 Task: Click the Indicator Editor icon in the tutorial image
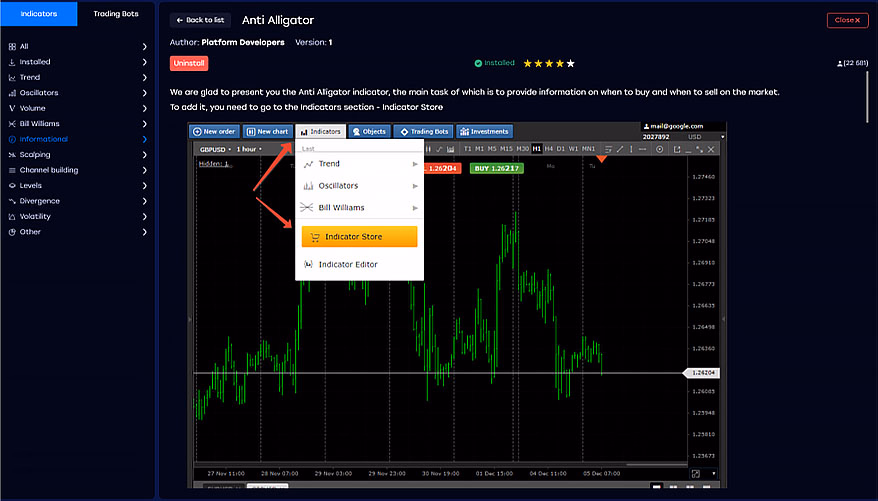(x=308, y=264)
